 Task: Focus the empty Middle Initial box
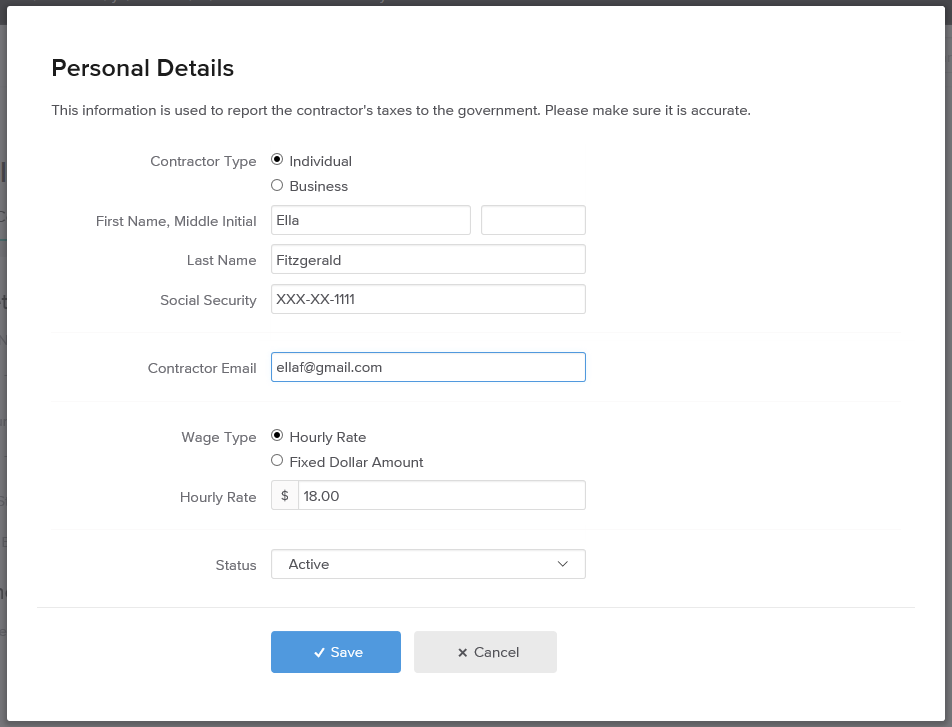pyautogui.click(x=532, y=221)
